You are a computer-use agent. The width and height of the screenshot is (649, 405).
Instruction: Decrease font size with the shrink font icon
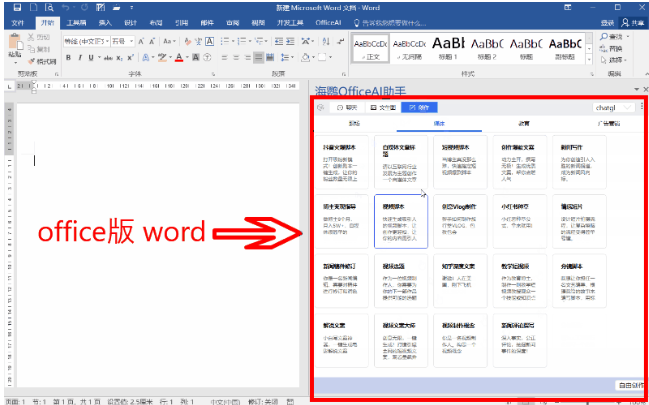(152, 41)
